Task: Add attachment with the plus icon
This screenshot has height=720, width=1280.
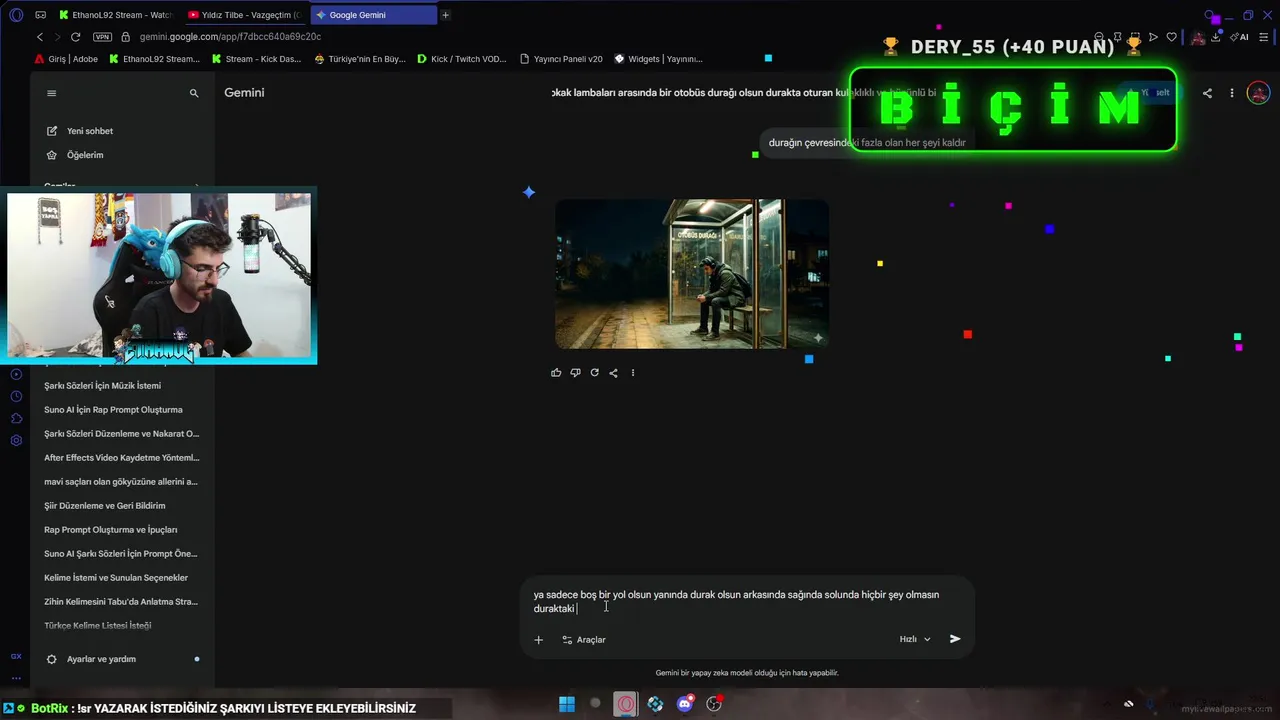Action: [x=538, y=639]
